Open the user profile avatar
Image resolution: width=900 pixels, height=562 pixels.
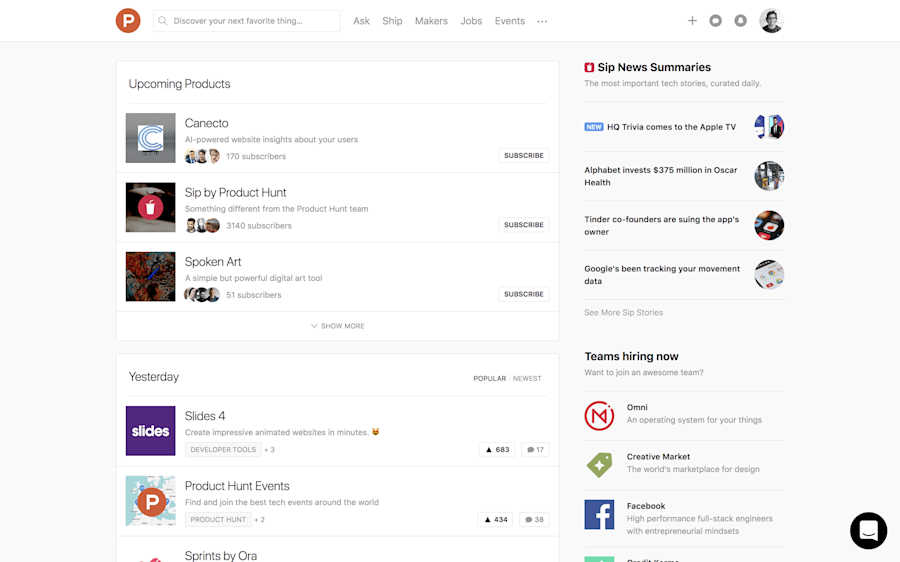coord(771,21)
